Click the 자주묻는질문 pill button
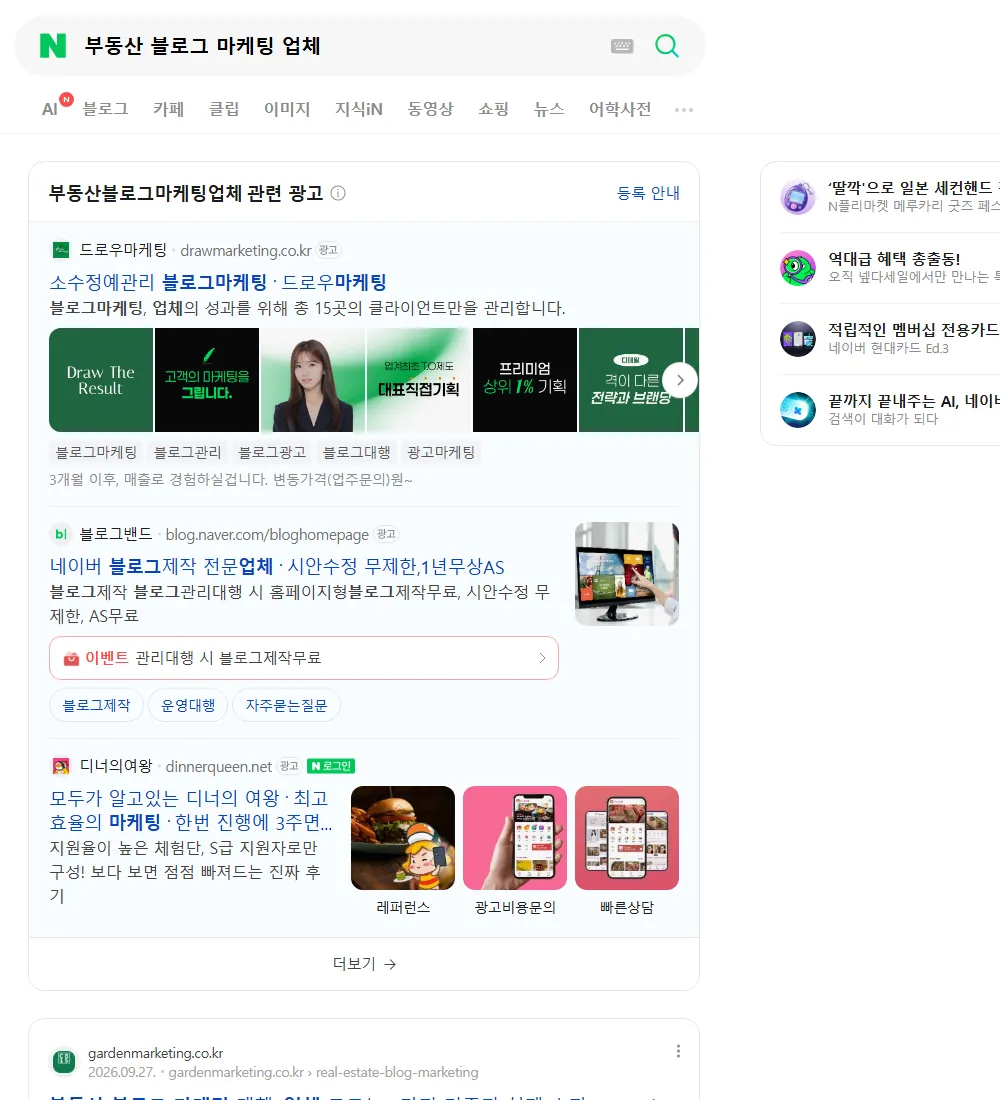The width and height of the screenshot is (1000, 1100). (286, 705)
